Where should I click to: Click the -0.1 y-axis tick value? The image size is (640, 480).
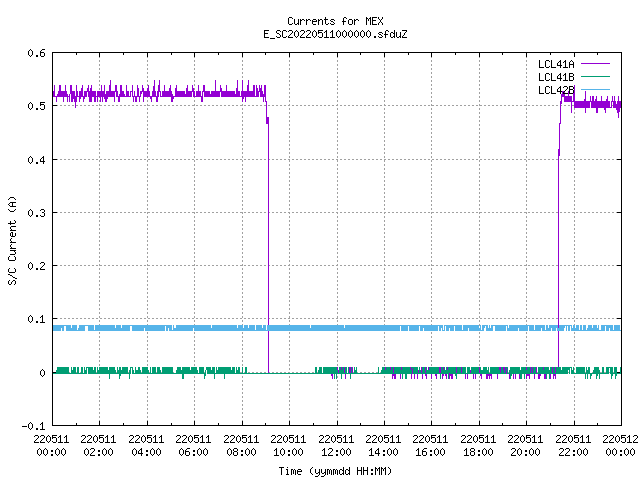pyautogui.click(x=33, y=426)
